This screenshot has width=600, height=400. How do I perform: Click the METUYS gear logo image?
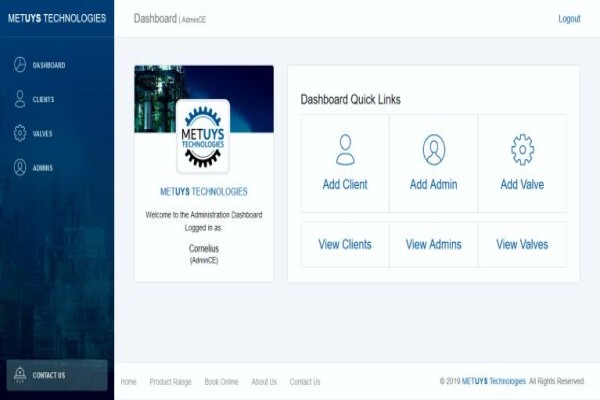pos(203,136)
